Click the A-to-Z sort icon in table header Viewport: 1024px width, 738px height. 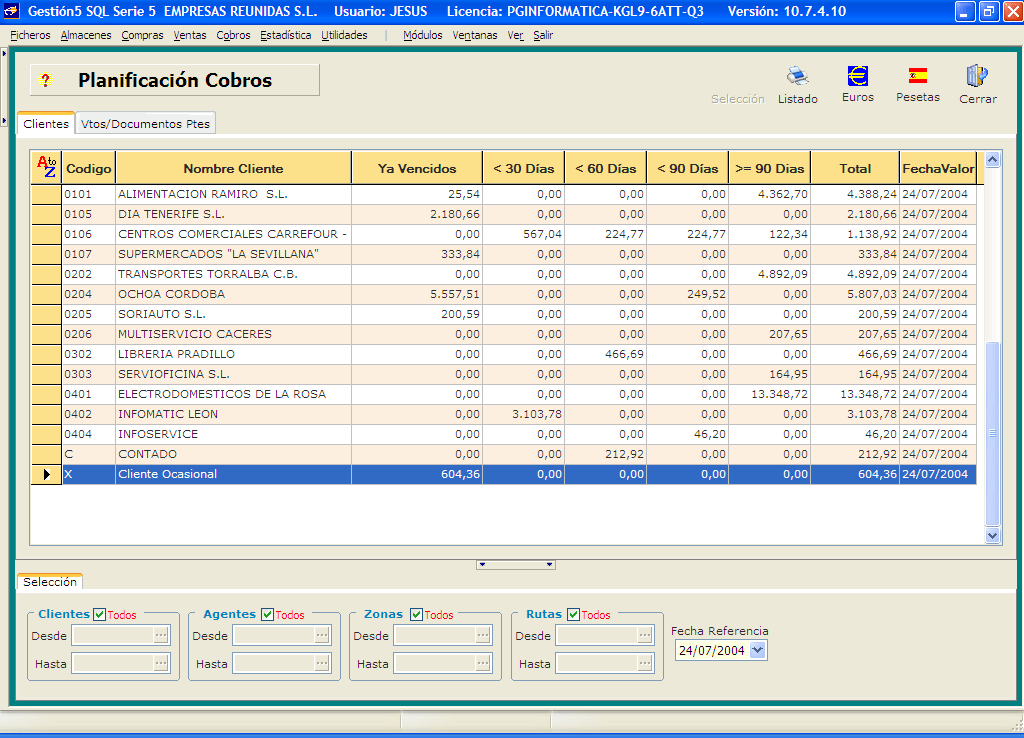[x=46, y=167]
